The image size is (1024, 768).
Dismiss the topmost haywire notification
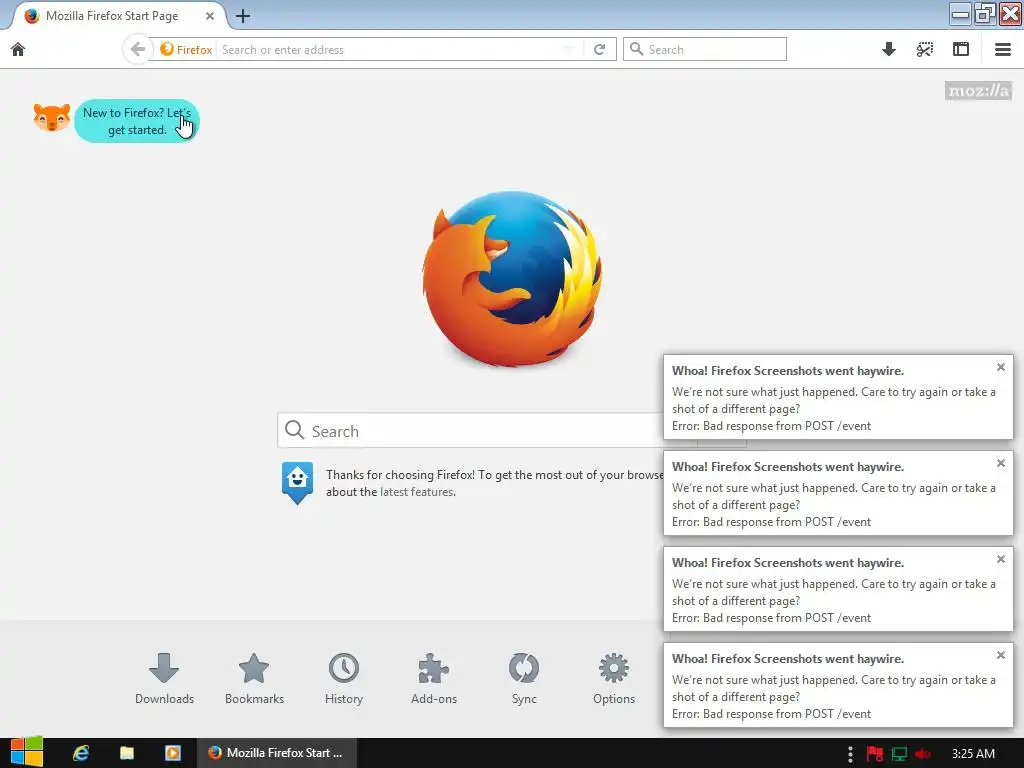[1000, 367]
